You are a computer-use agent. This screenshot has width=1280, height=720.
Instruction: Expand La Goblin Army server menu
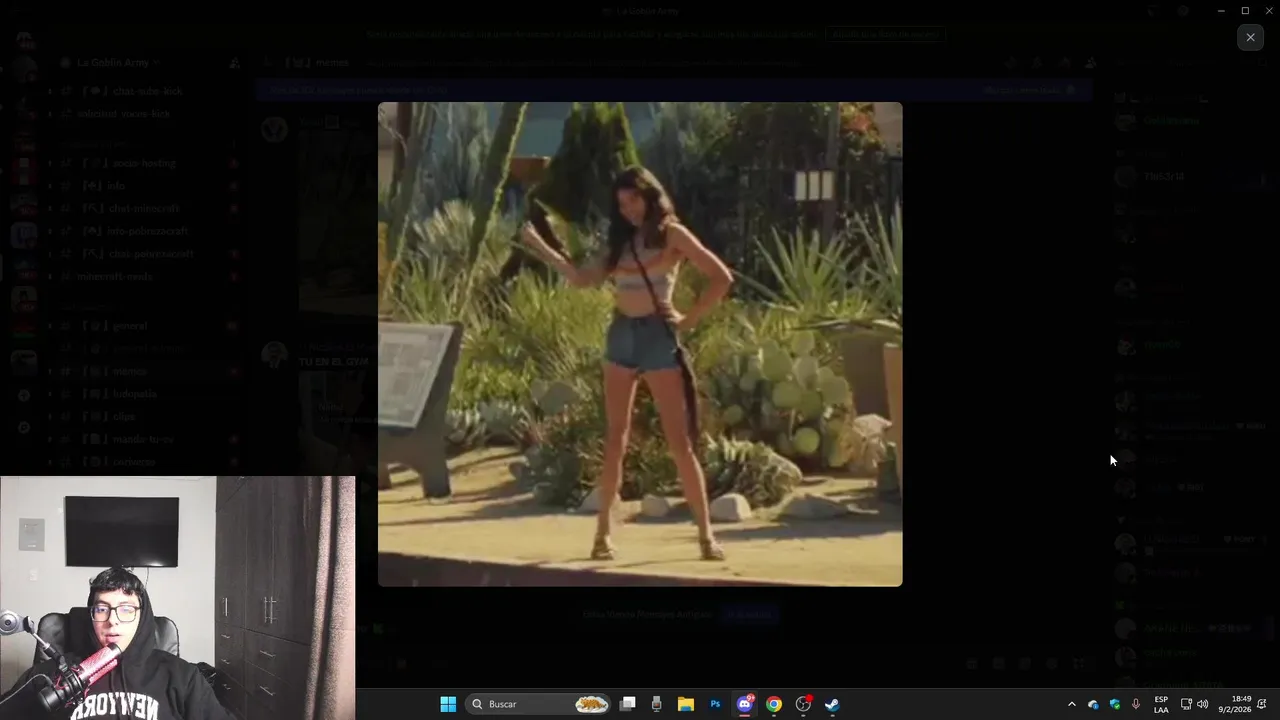tap(118, 62)
